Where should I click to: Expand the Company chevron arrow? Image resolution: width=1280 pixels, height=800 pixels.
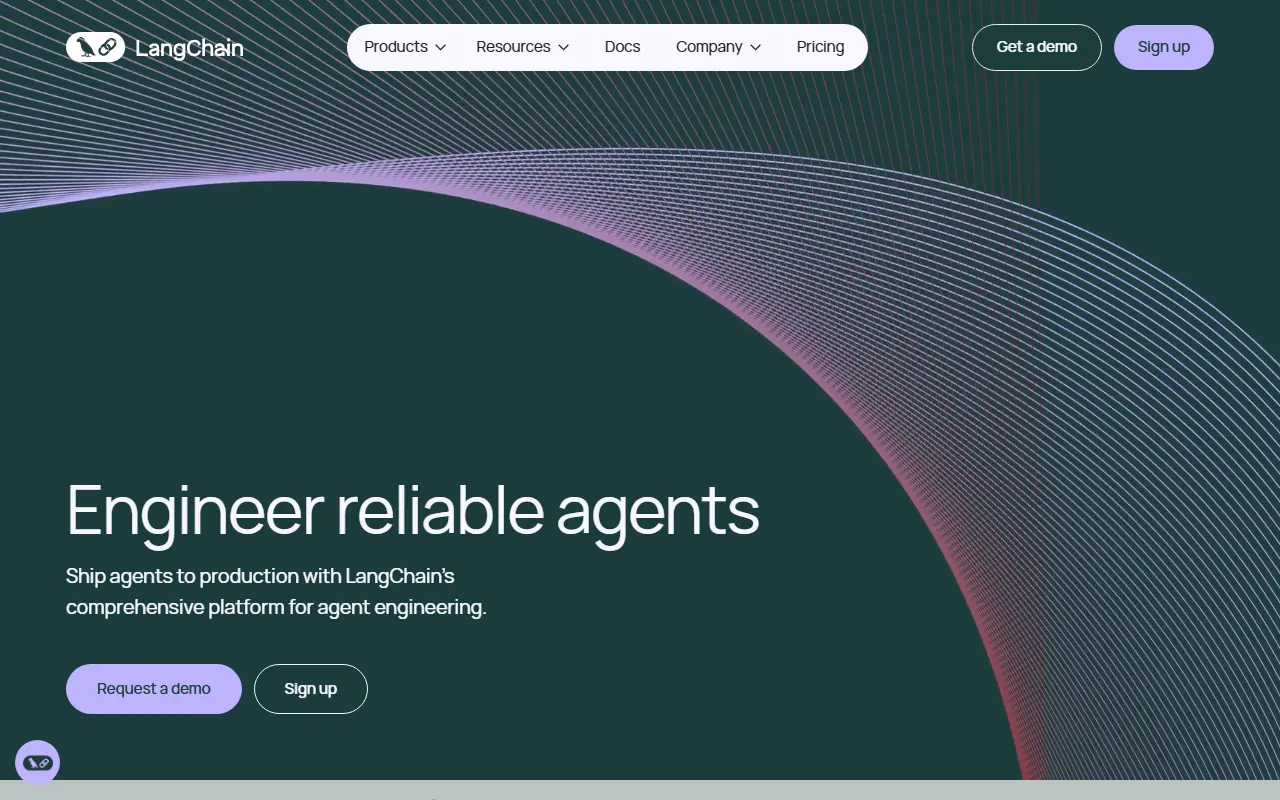pyautogui.click(x=756, y=48)
